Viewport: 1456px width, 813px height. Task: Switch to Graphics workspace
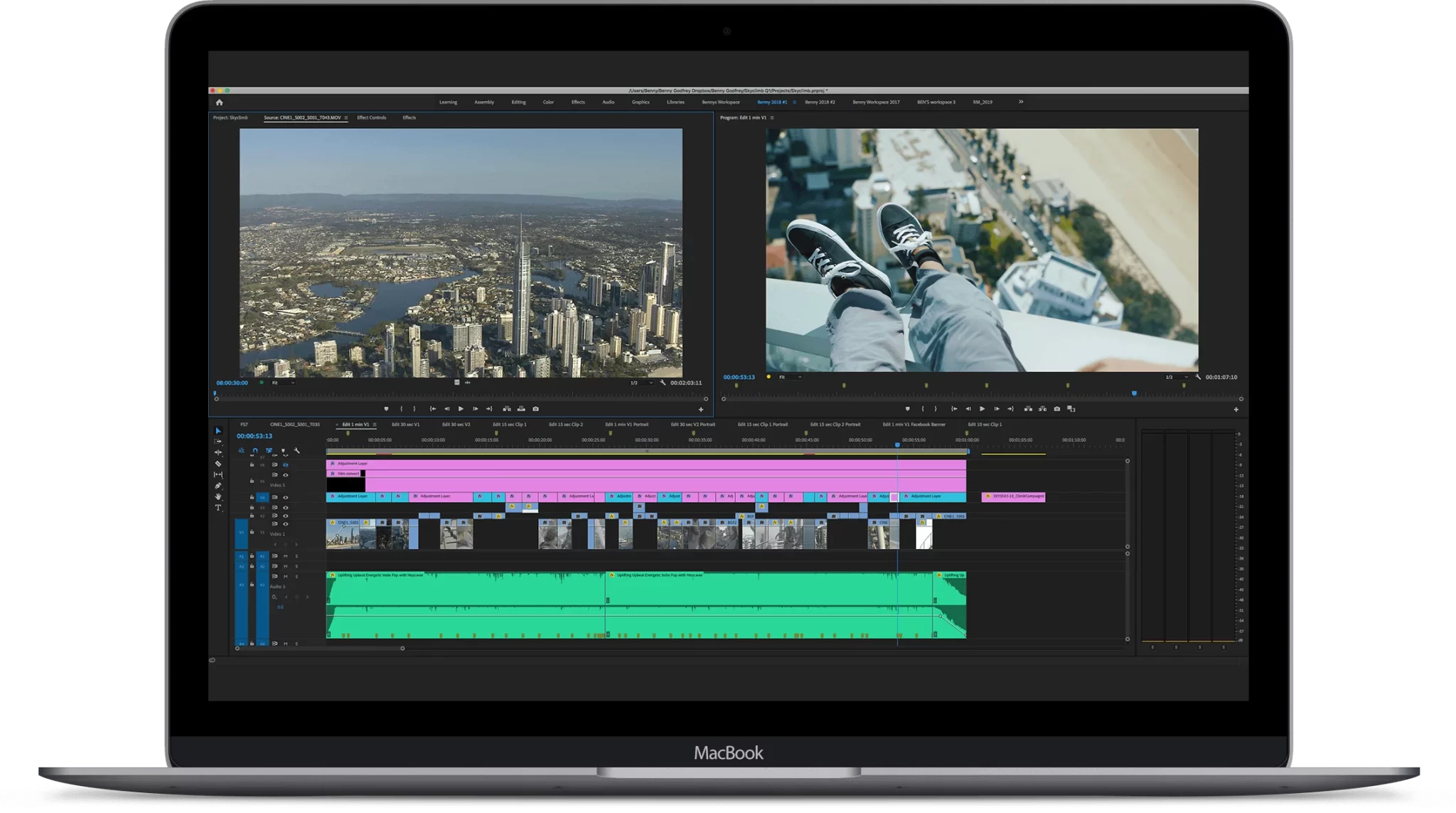point(641,102)
